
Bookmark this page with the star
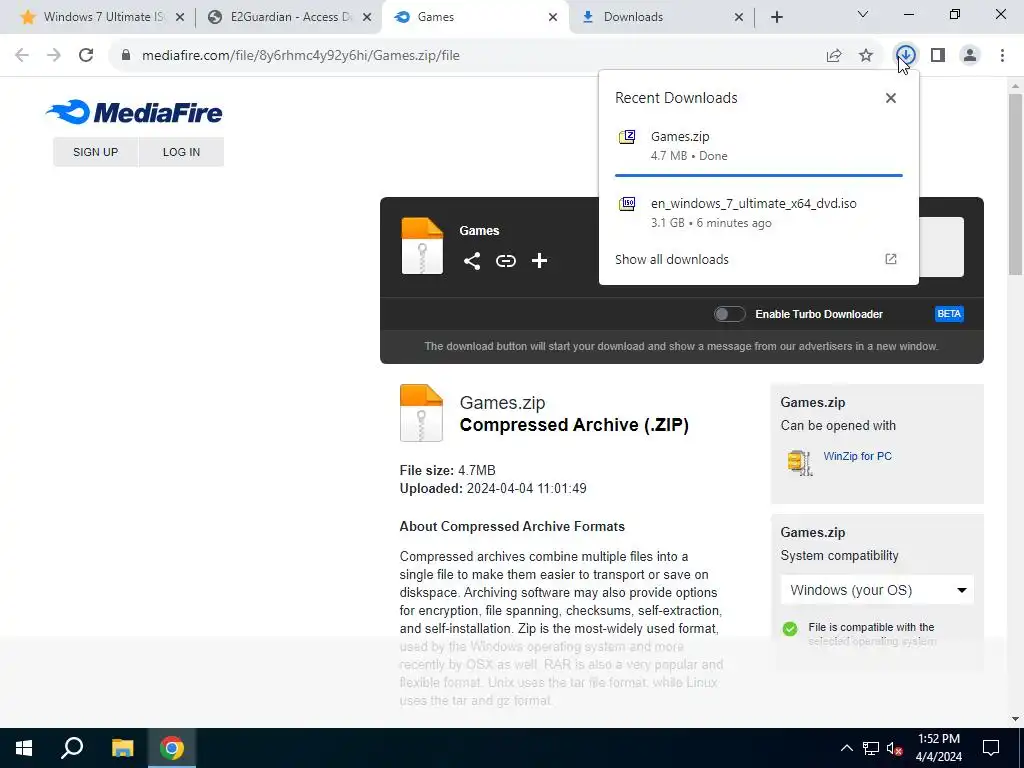pyautogui.click(x=866, y=56)
